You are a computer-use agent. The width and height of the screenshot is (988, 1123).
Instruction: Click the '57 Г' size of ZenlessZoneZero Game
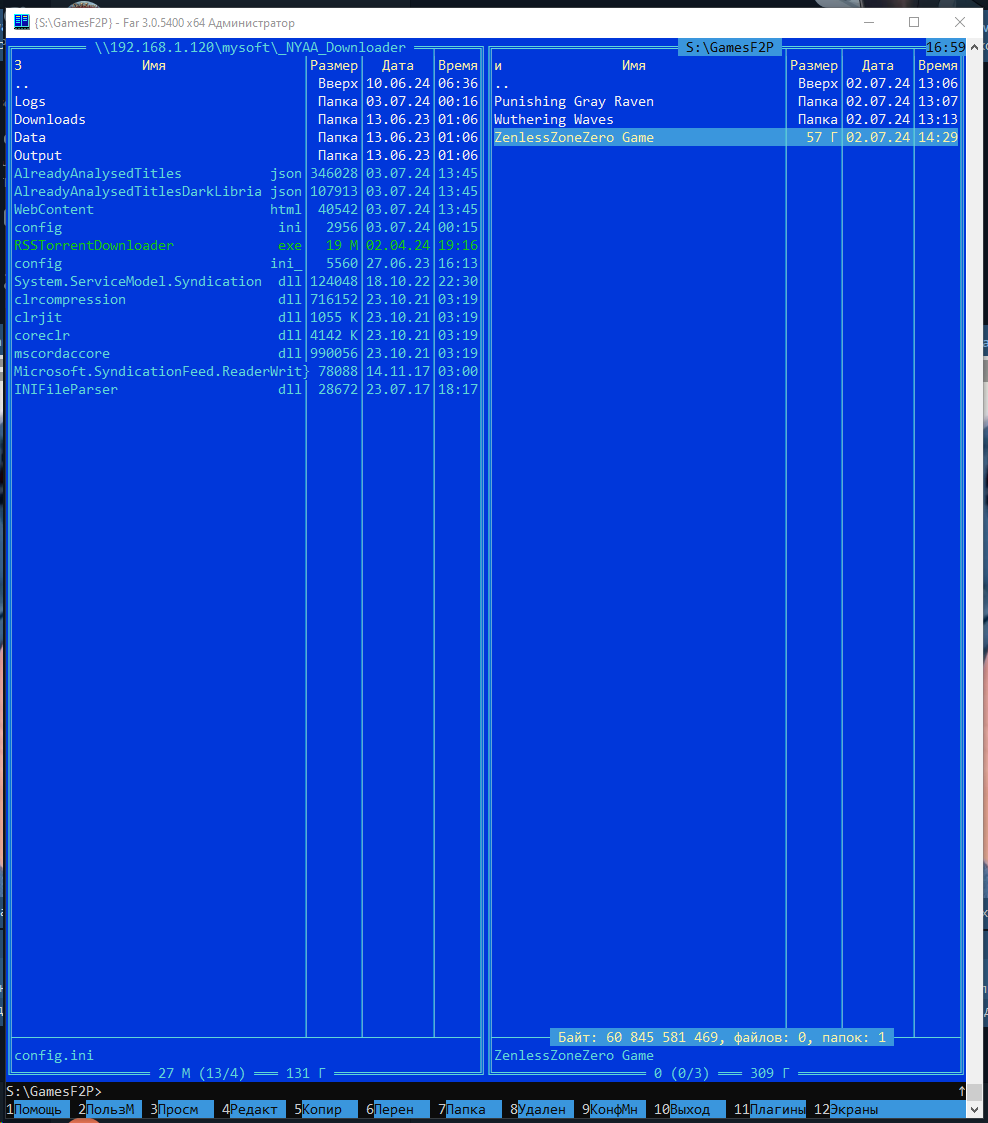[x=822, y=138]
